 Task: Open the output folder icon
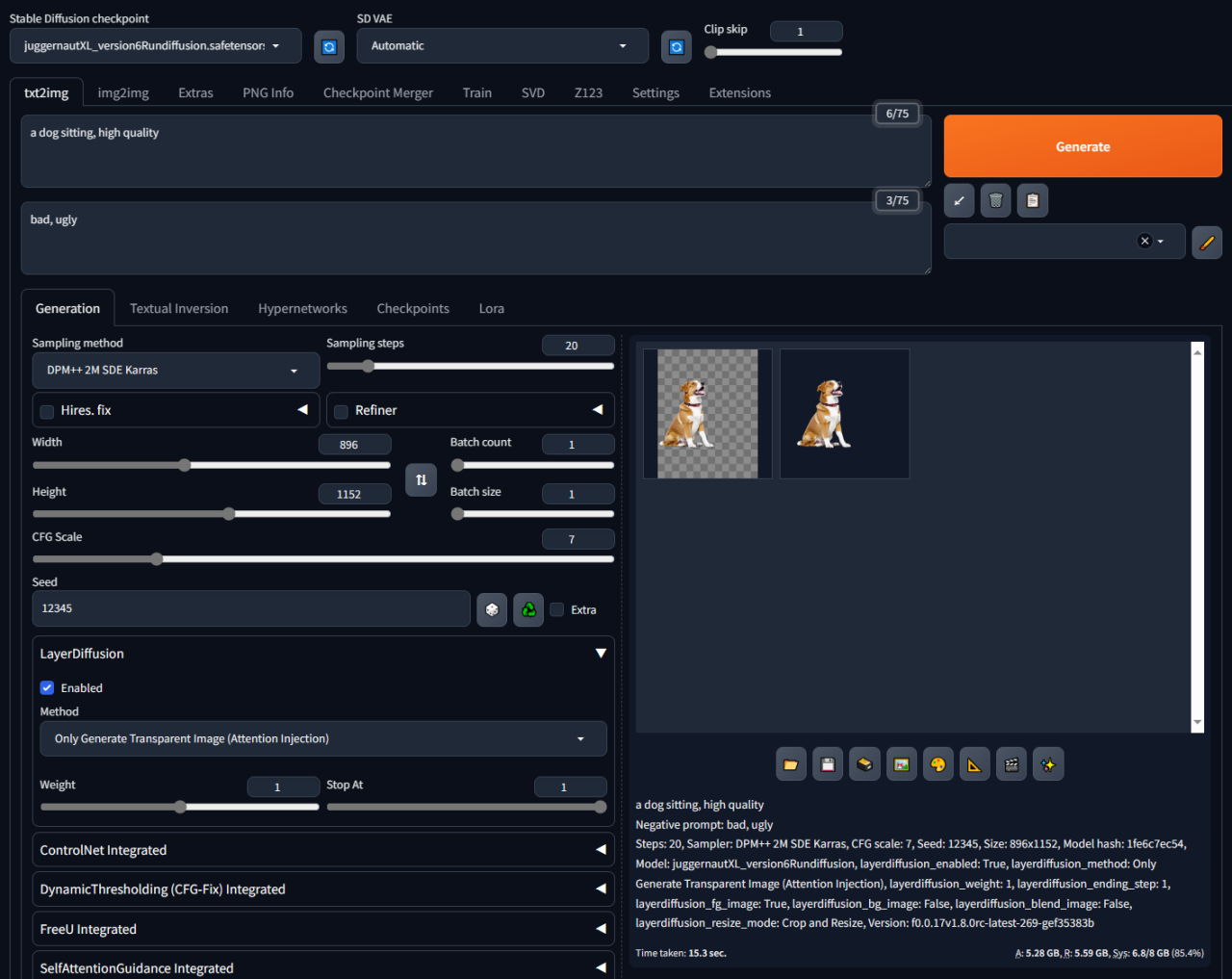(x=791, y=764)
